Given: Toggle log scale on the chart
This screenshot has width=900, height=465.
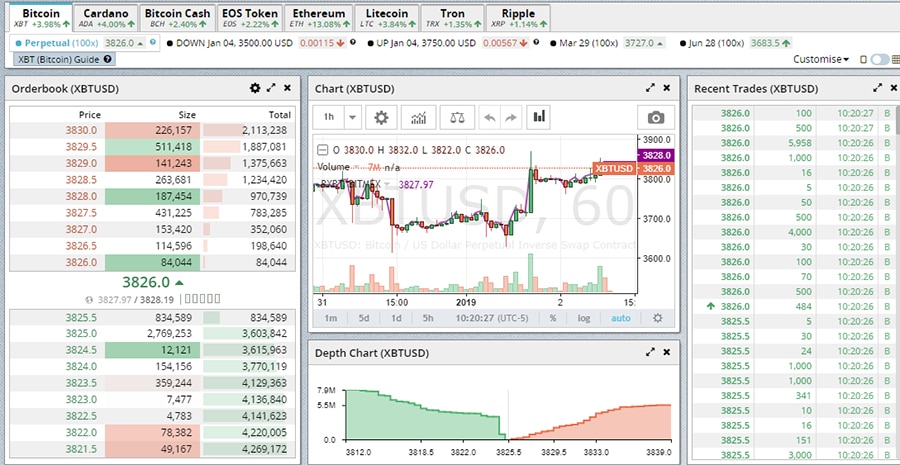Looking at the screenshot, I should pyautogui.click(x=584, y=318).
